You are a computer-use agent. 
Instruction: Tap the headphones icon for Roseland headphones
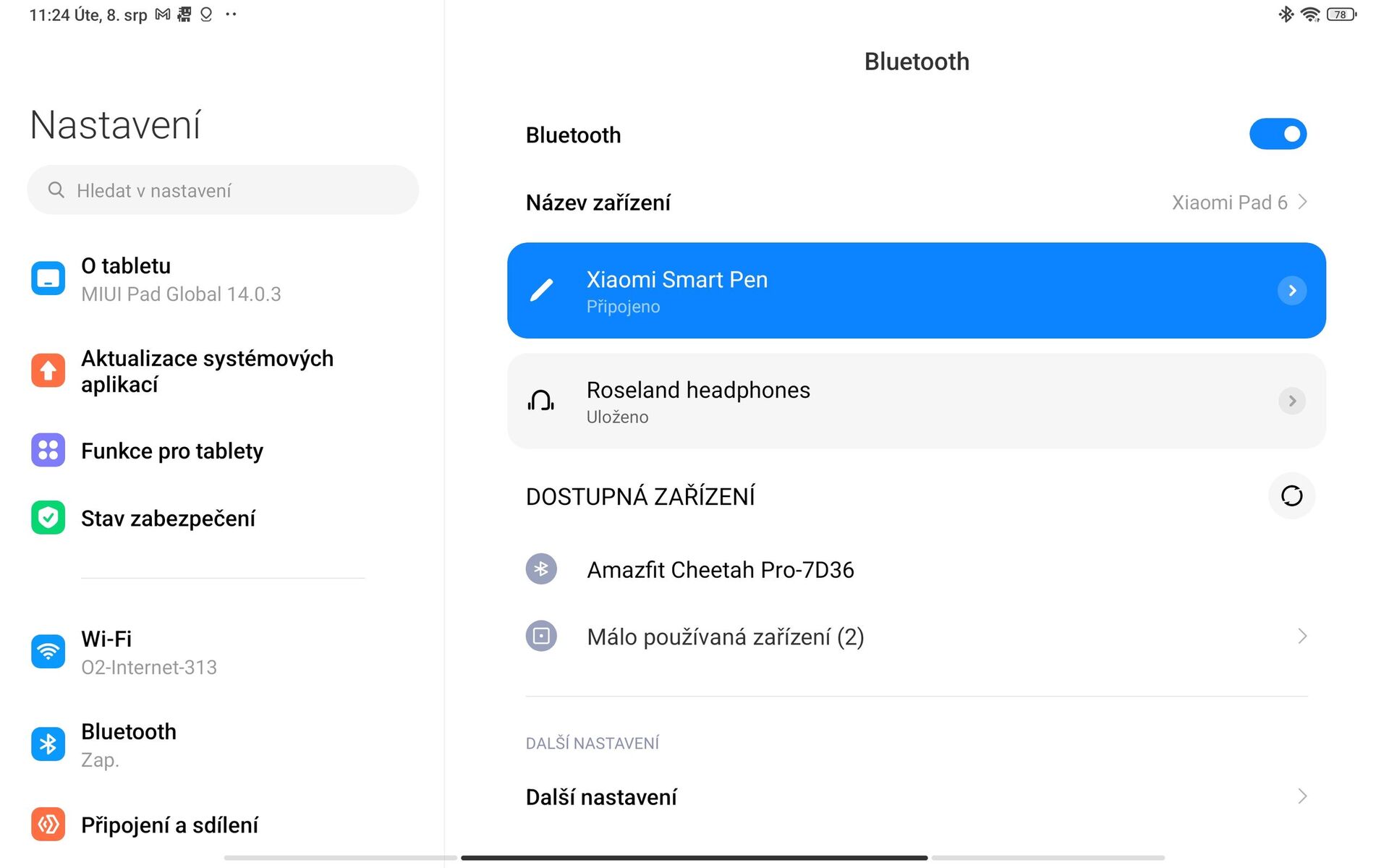pos(540,401)
